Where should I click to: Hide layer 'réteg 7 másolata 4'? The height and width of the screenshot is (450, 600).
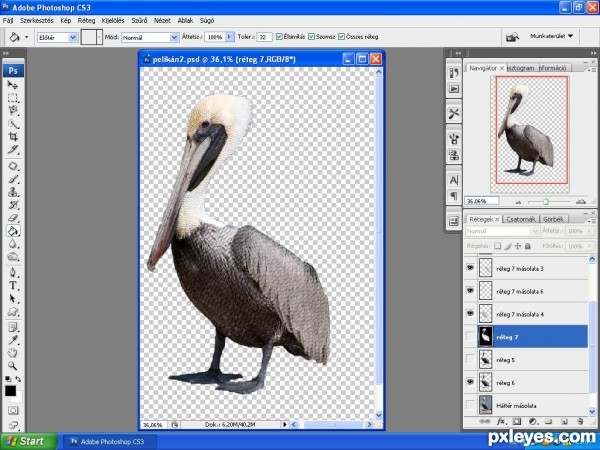[470, 313]
